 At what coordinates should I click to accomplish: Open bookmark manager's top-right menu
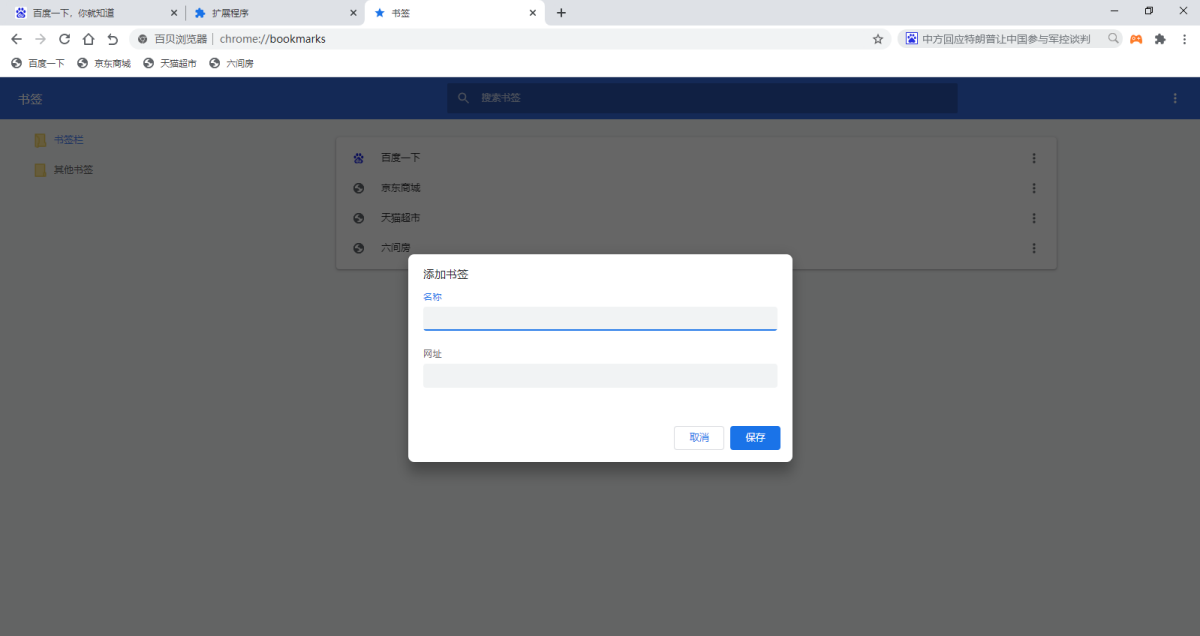[x=1175, y=98]
